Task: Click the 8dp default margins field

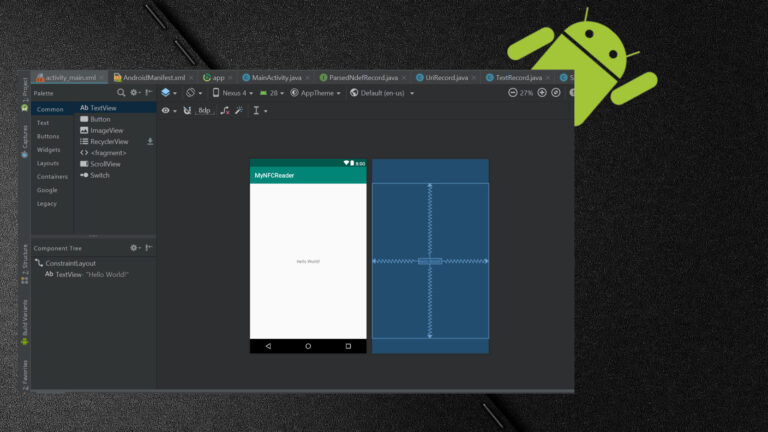Action: pyautogui.click(x=204, y=111)
